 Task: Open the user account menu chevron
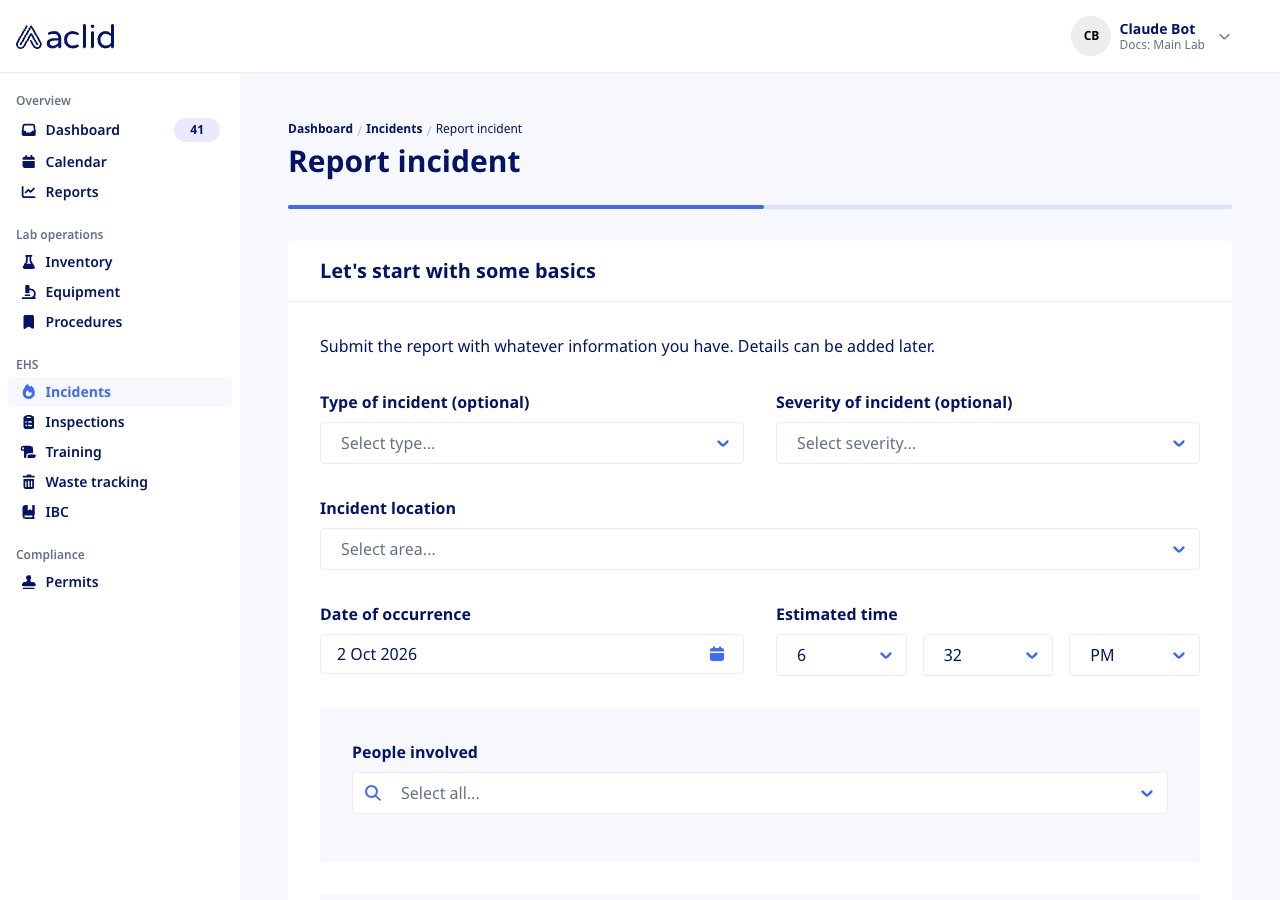[1224, 37]
